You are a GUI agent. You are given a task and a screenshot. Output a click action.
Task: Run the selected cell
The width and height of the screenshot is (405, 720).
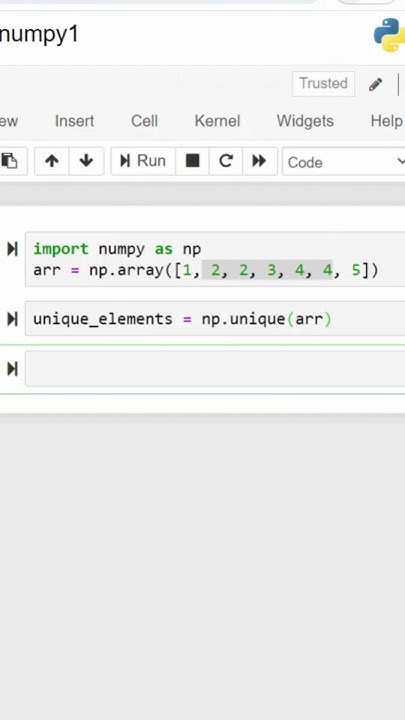143,161
